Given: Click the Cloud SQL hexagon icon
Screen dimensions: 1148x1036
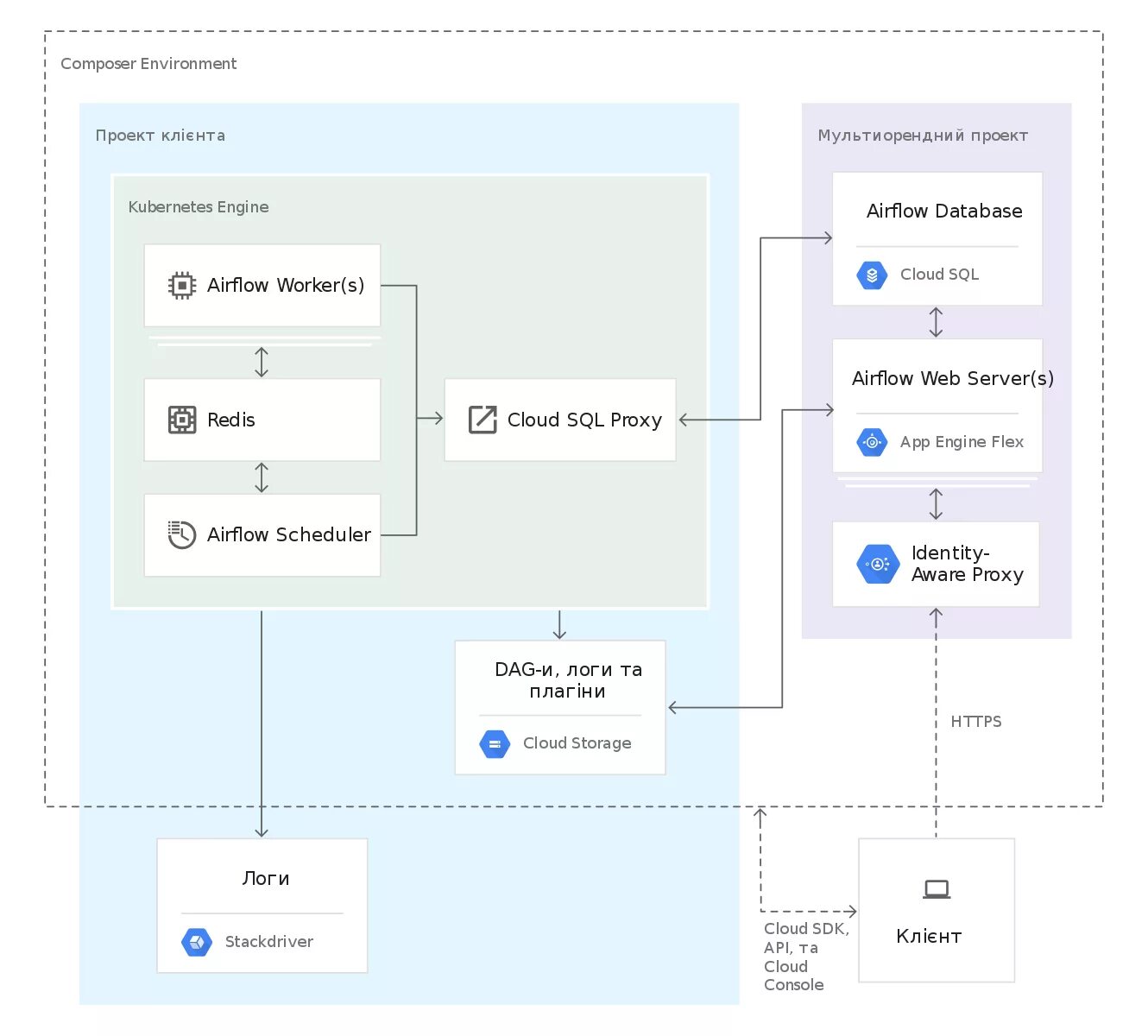Looking at the screenshot, I should point(872,275).
